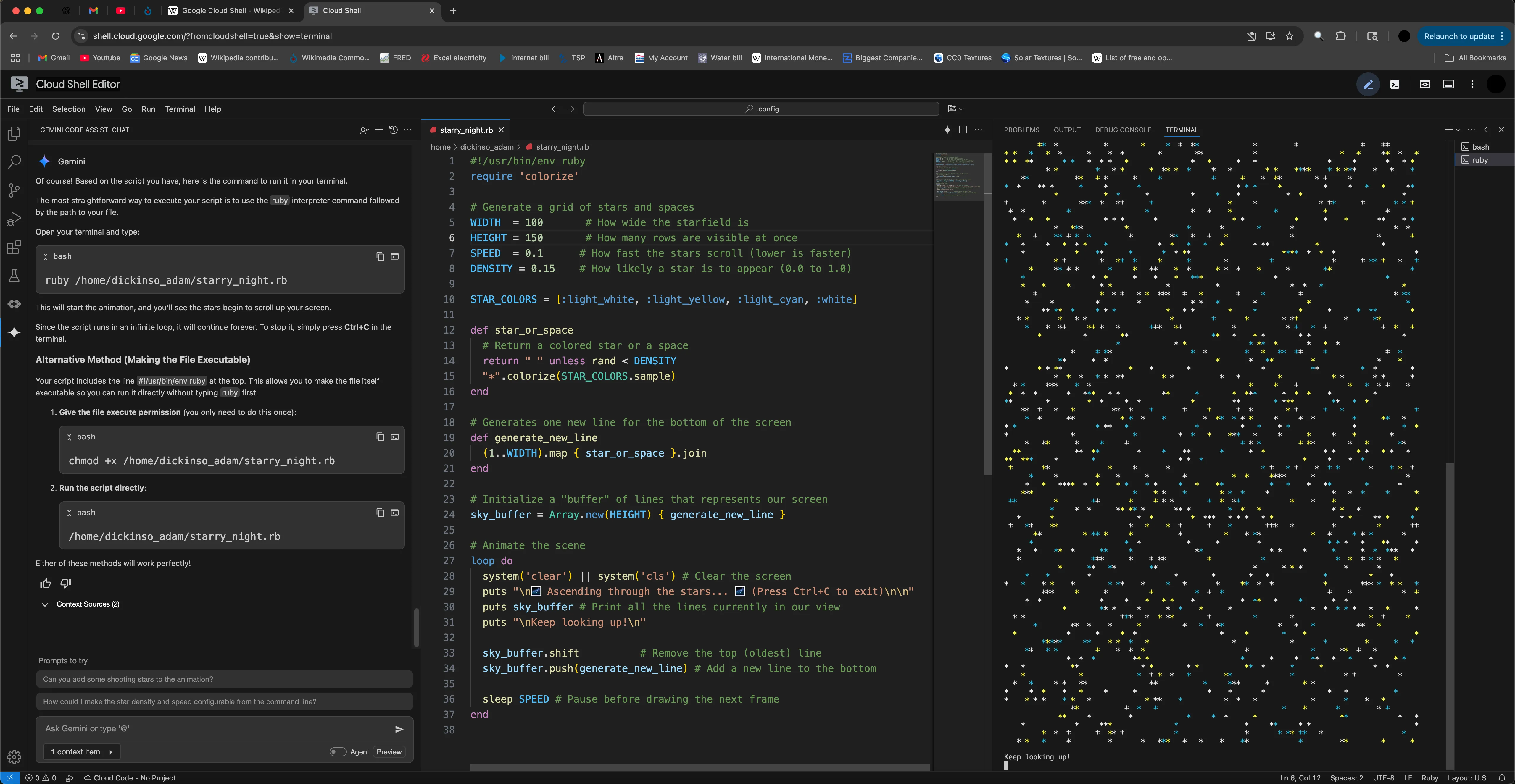Open new terminal dropdown arrow
The image size is (1515, 784).
pyautogui.click(x=1458, y=130)
